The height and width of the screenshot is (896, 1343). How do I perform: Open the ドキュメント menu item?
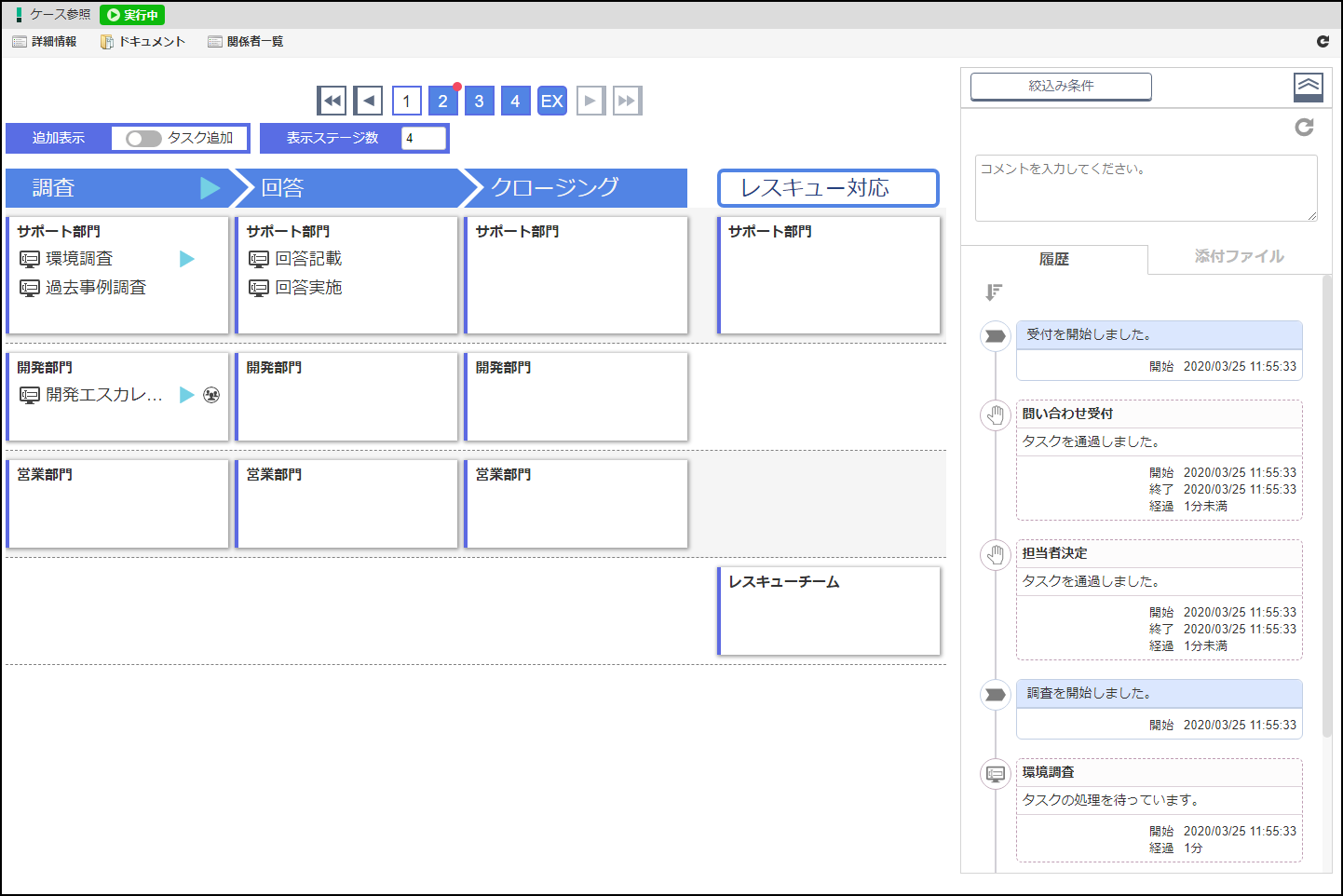coord(143,42)
